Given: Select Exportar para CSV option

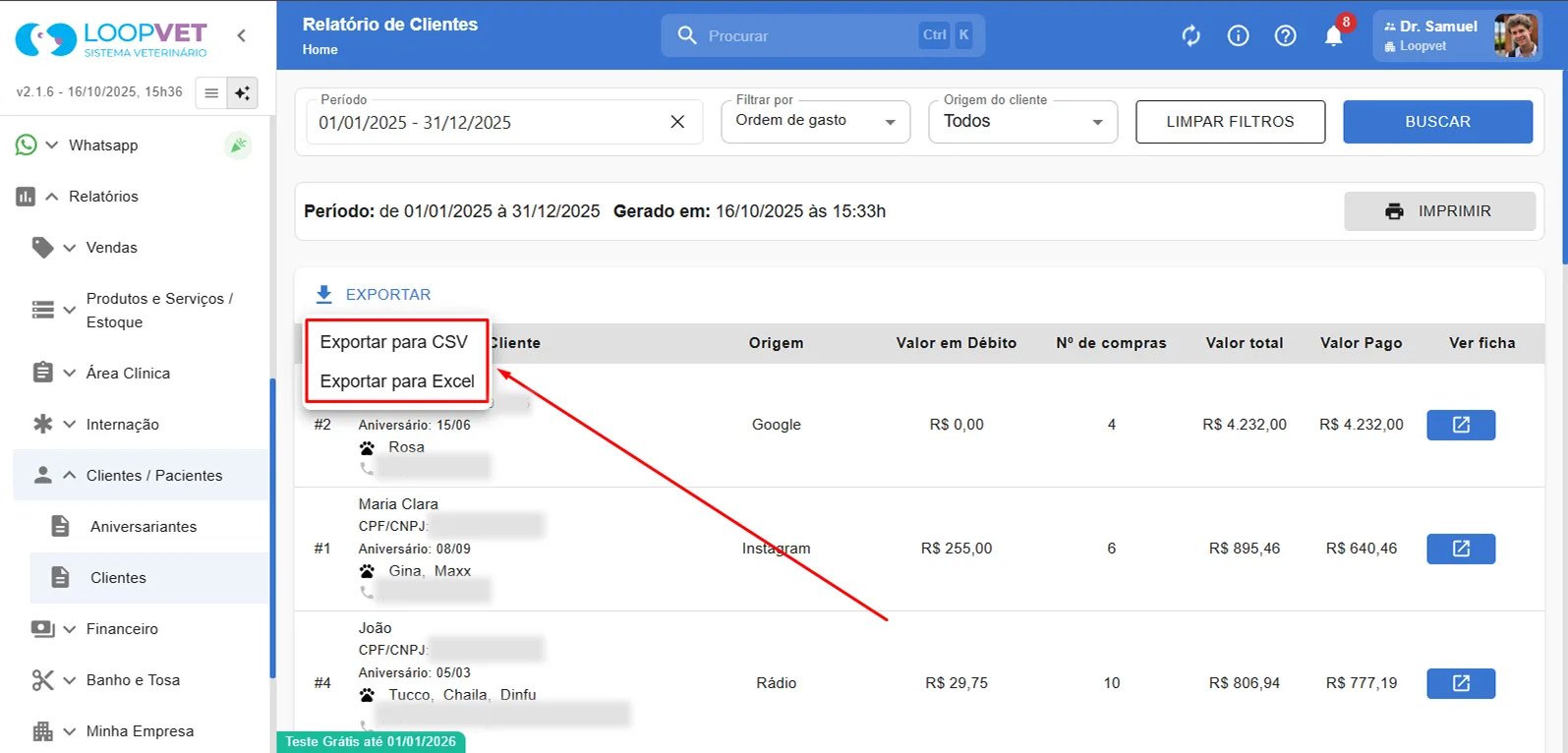Looking at the screenshot, I should [396, 342].
